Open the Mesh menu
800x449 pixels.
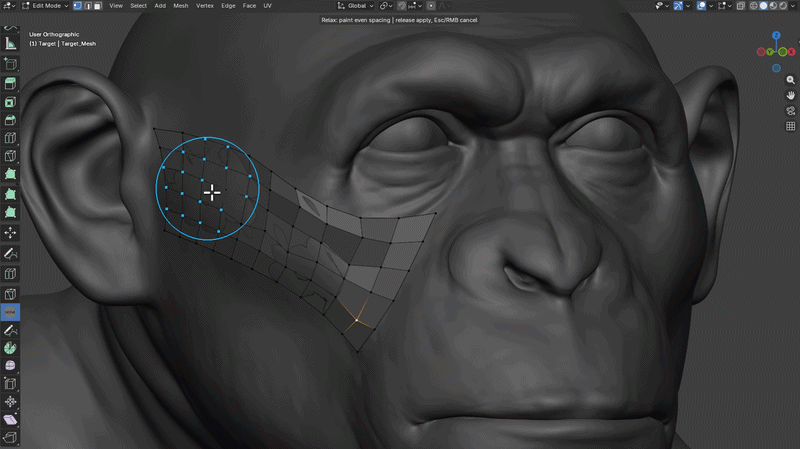coord(181,6)
